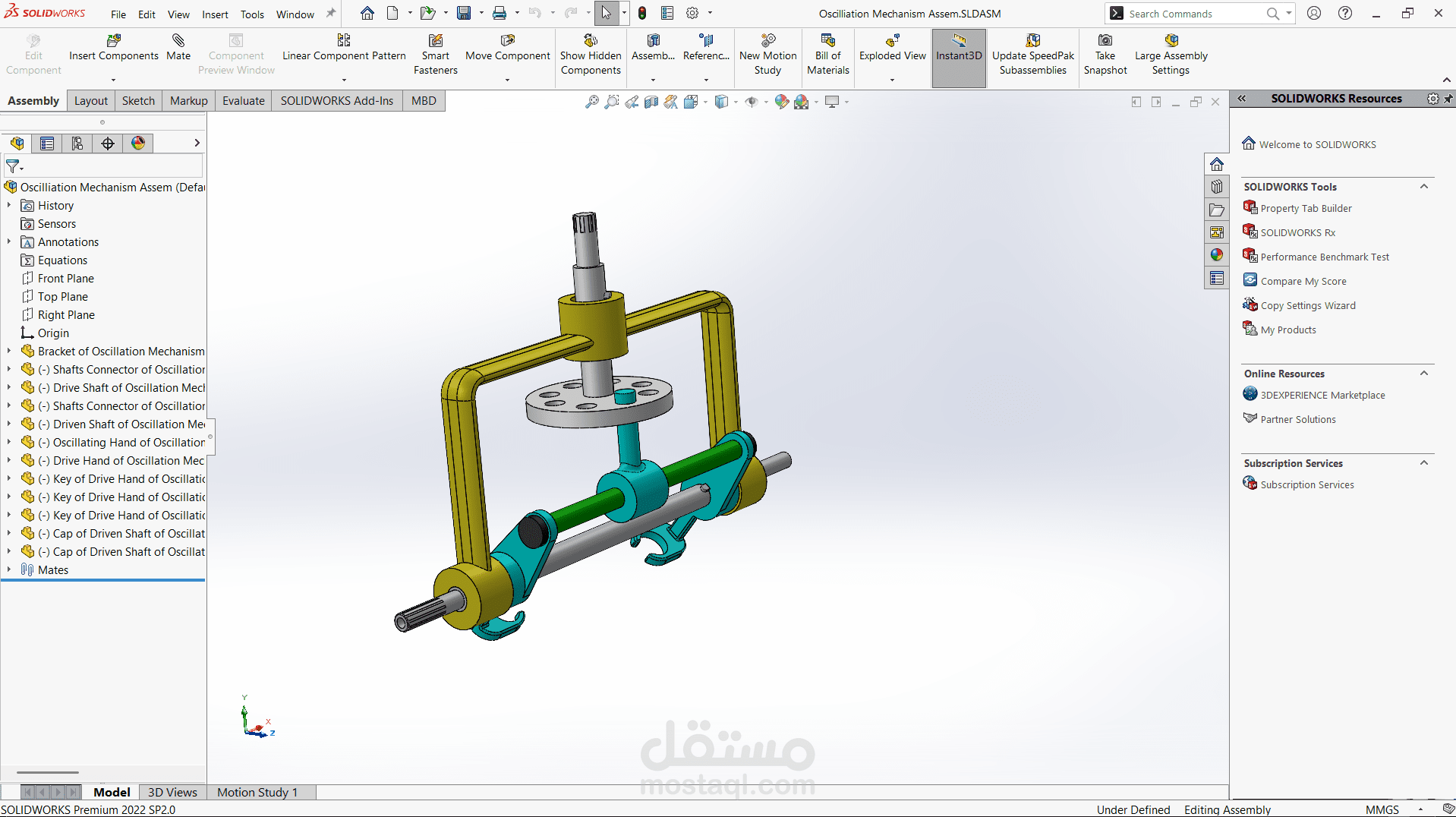Open Copy Settings Wizard

click(1308, 305)
